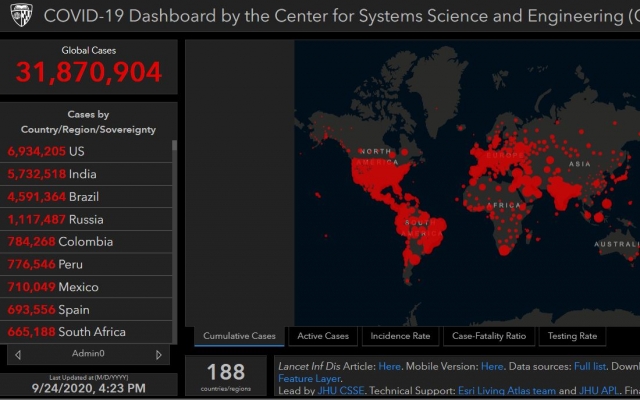This screenshot has width=640, height=400.
Task: Select the Colombia row in cases list
Action: pyautogui.click(x=86, y=242)
